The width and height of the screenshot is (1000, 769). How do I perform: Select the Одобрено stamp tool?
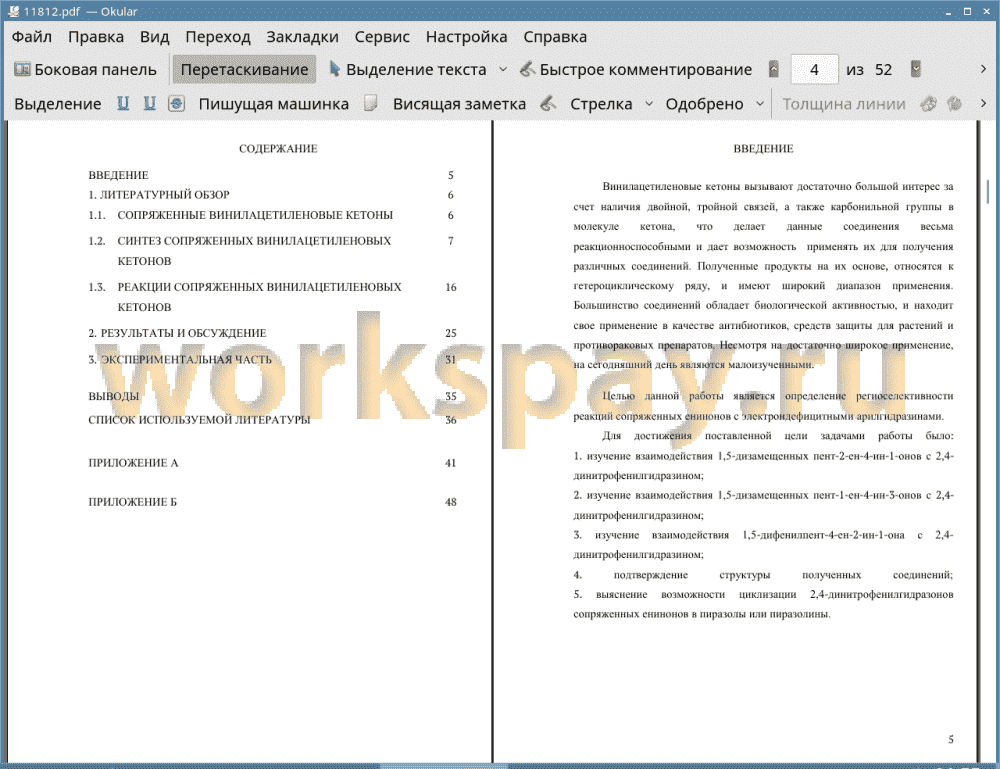[704, 104]
